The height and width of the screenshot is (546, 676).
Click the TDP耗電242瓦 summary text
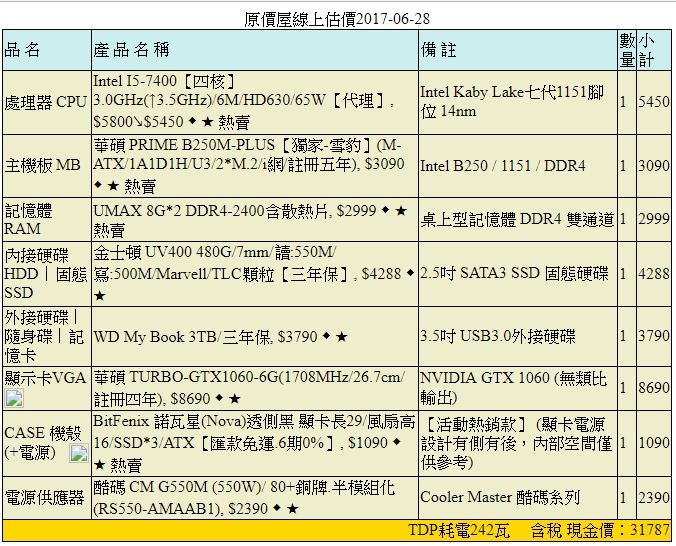[x=459, y=530]
